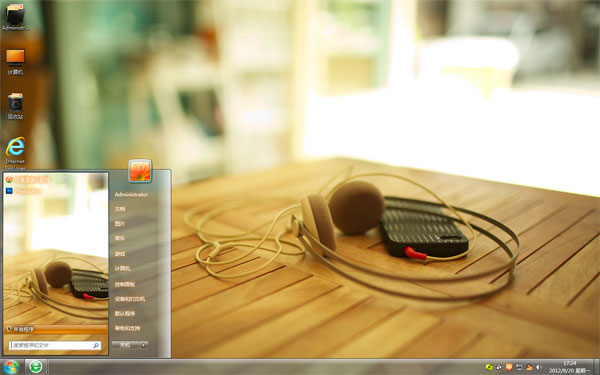Open the Administrator folder desktop icon
The width and height of the screenshot is (600, 375).
coord(15,17)
